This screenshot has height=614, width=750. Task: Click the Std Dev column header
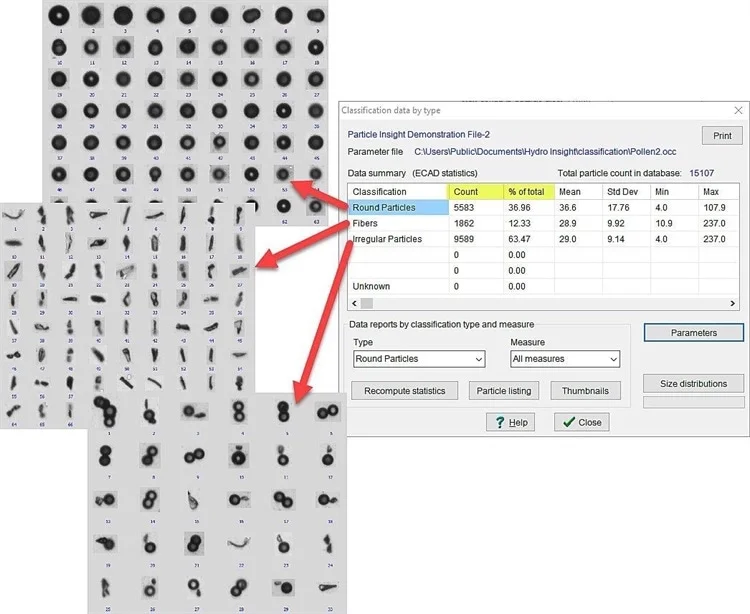[x=623, y=191]
